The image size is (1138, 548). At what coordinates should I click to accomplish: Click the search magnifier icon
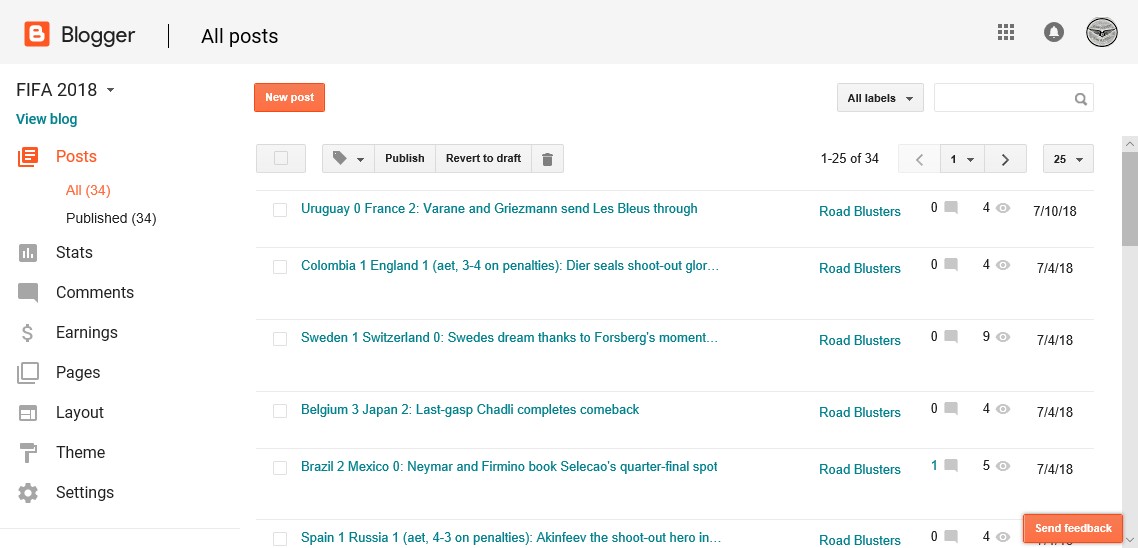[1081, 99]
